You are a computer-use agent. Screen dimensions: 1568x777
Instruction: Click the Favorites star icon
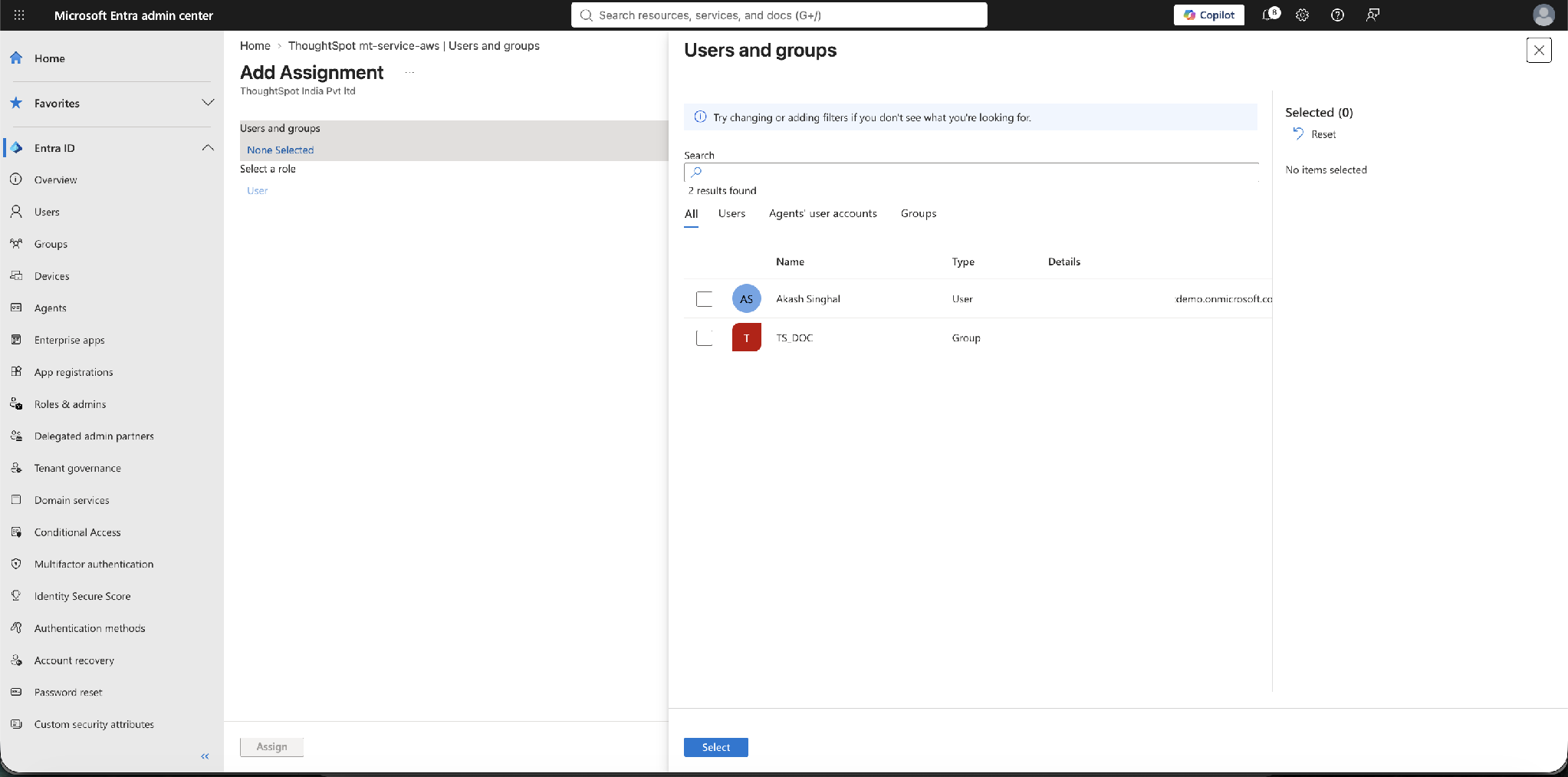click(16, 103)
